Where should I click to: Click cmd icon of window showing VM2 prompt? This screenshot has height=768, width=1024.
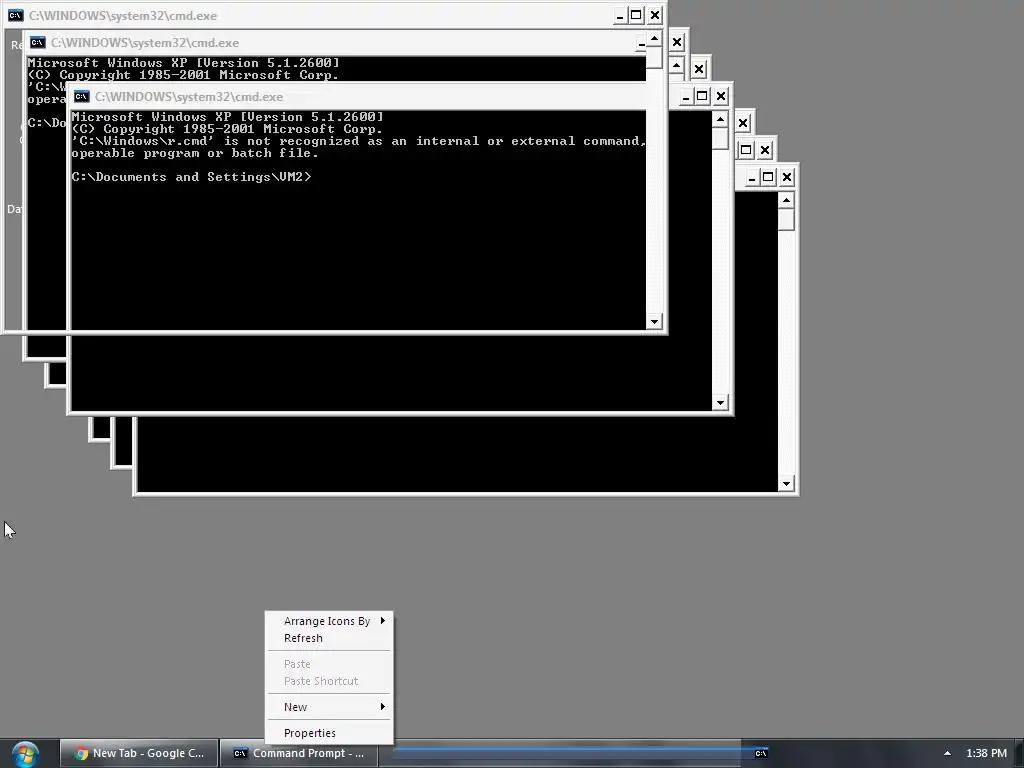point(82,97)
